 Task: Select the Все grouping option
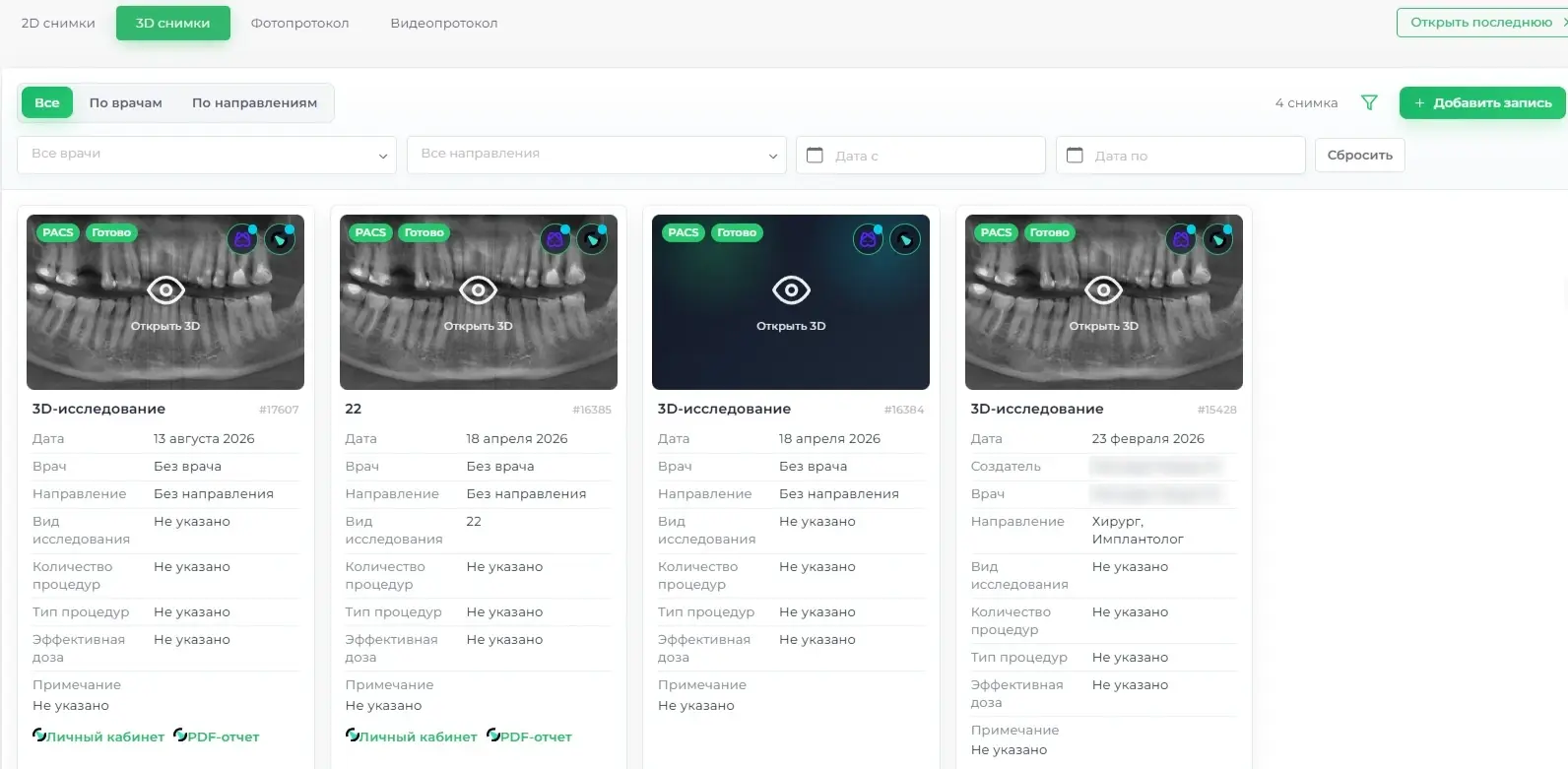click(47, 102)
